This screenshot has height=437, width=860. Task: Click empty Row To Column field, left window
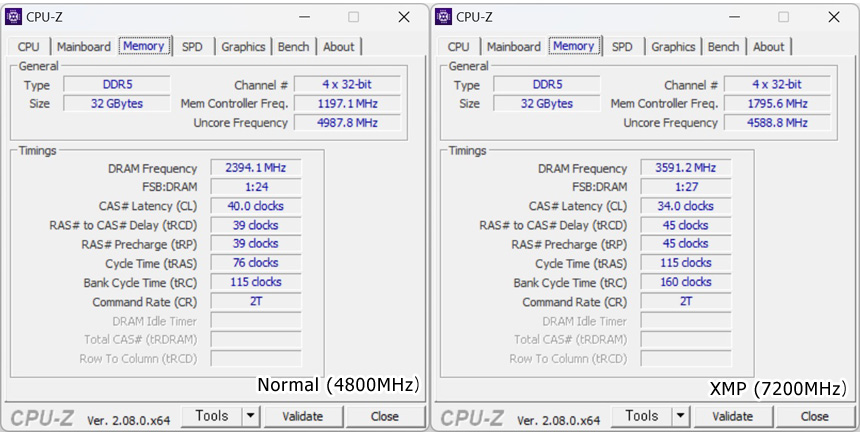(x=256, y=359)
